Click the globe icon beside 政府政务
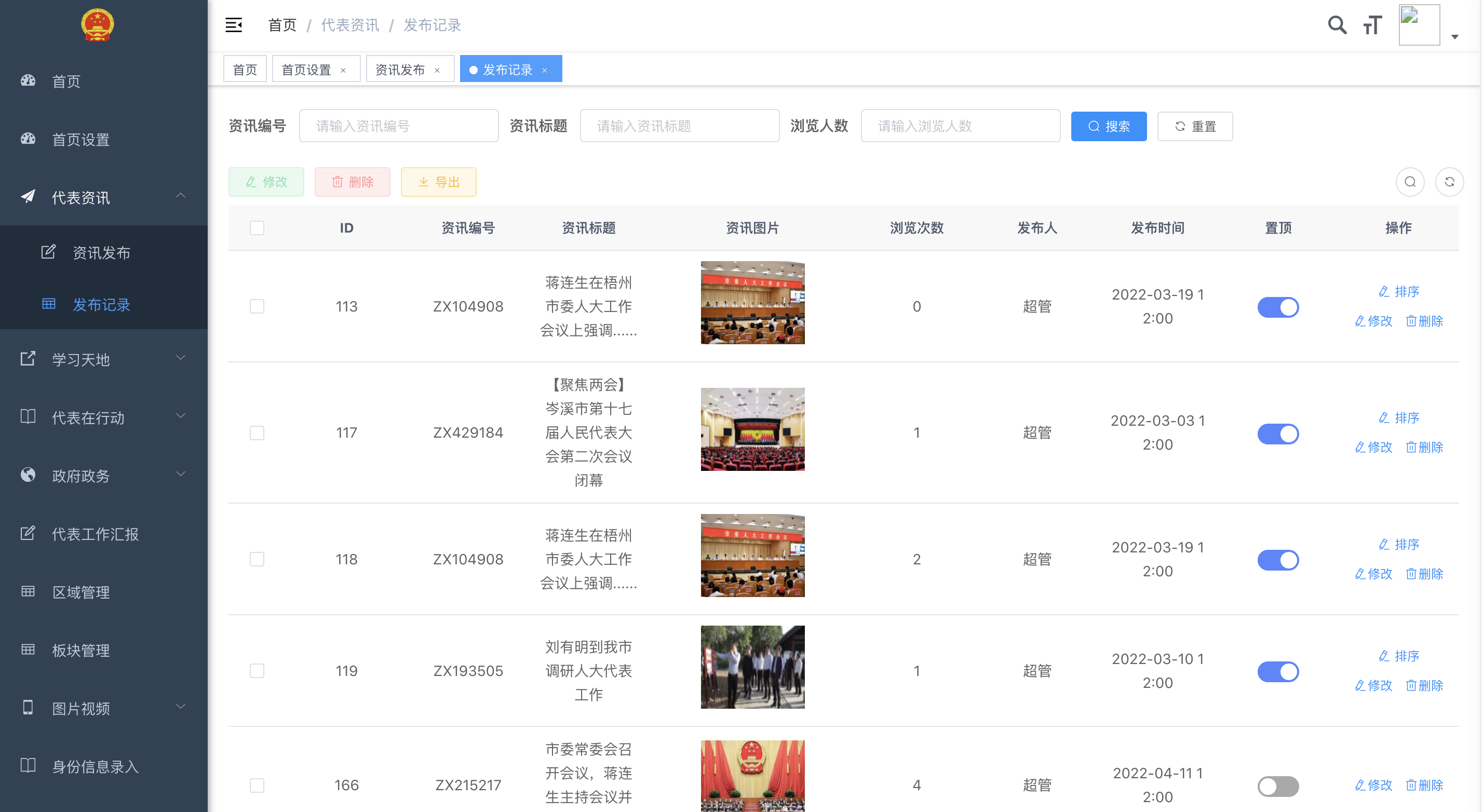The image size is (1483, 812). (28, 475)
